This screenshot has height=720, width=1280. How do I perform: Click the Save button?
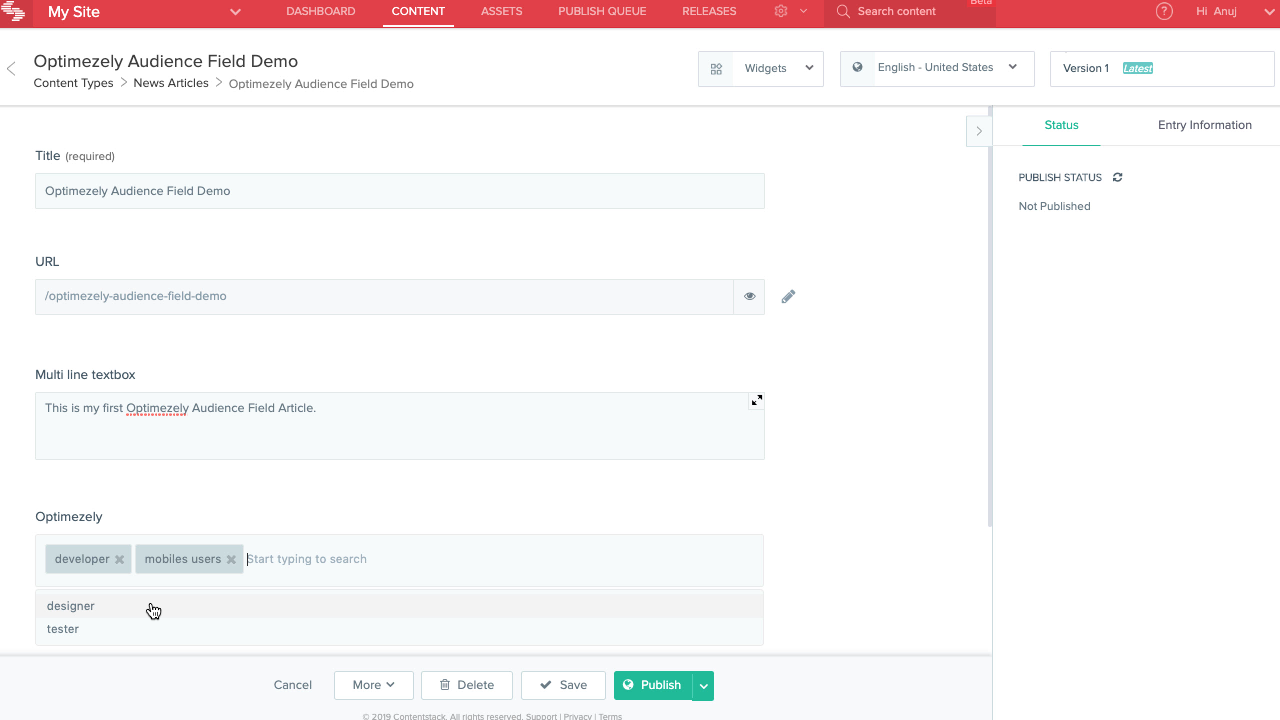[563, 685]
